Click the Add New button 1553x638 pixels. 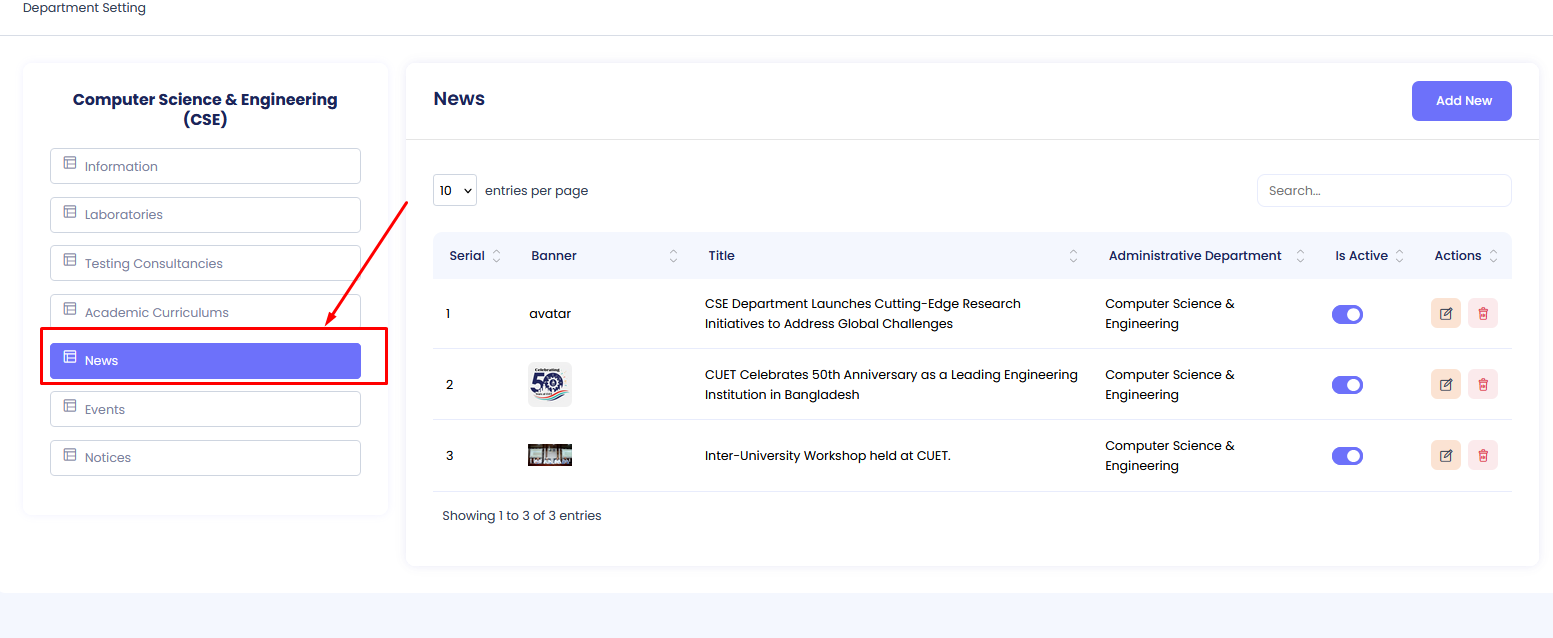(1461, 101)
